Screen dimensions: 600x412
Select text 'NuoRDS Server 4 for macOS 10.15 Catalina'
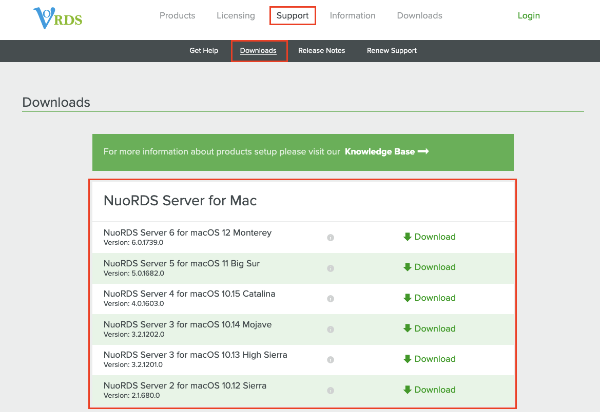coord(189,294)
